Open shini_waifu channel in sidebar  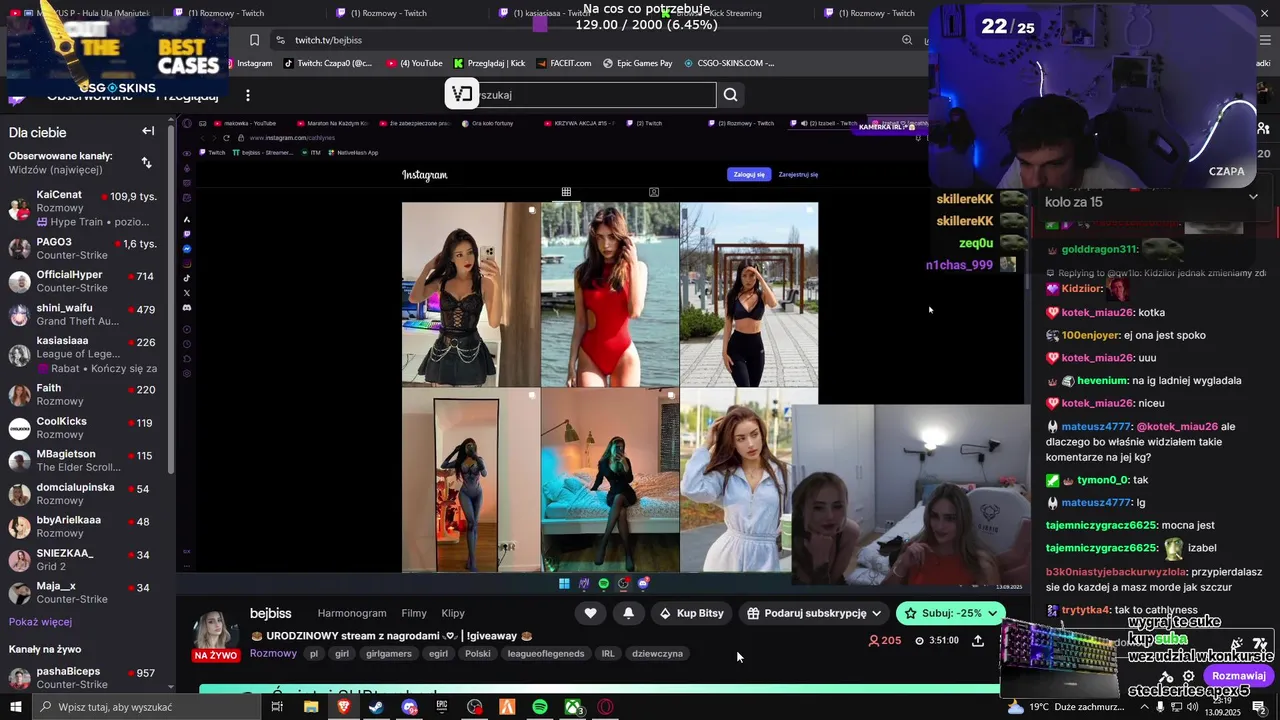(x=84, y=314)
